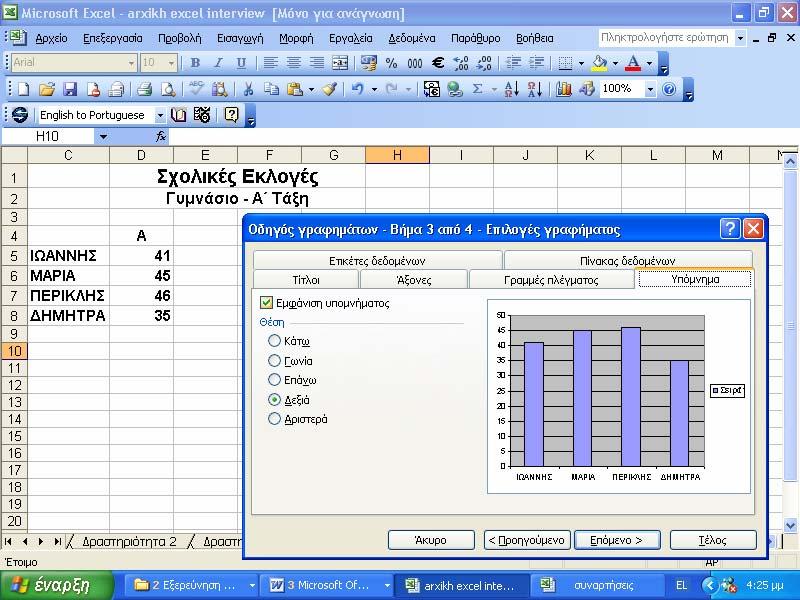This screenshot has height=600, width=800.
Task: Click Άκυρο button
Action: pyautogui.click(x=431, y=540)
